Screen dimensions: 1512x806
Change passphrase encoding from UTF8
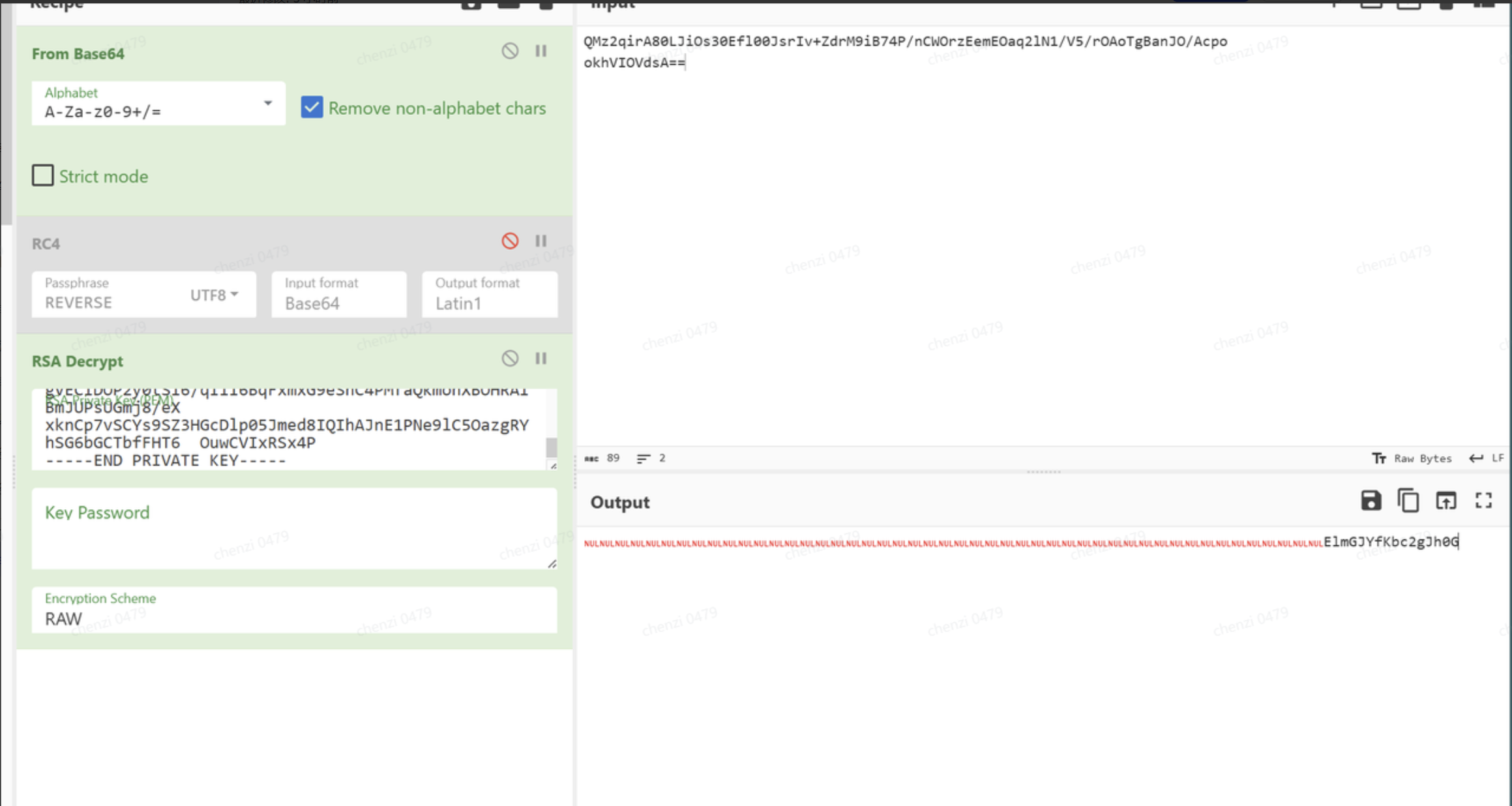(x=214, y=295)
